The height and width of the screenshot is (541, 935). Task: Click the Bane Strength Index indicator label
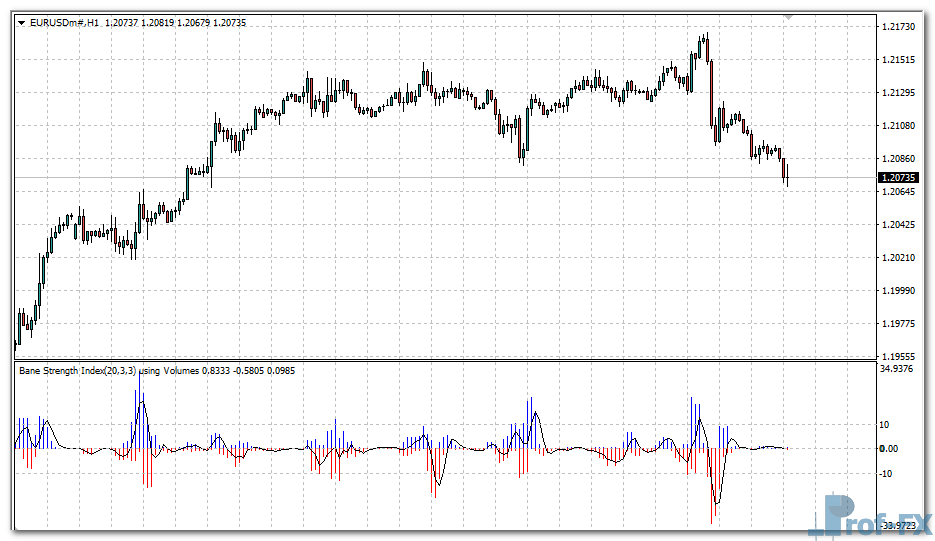pos(78,371)
